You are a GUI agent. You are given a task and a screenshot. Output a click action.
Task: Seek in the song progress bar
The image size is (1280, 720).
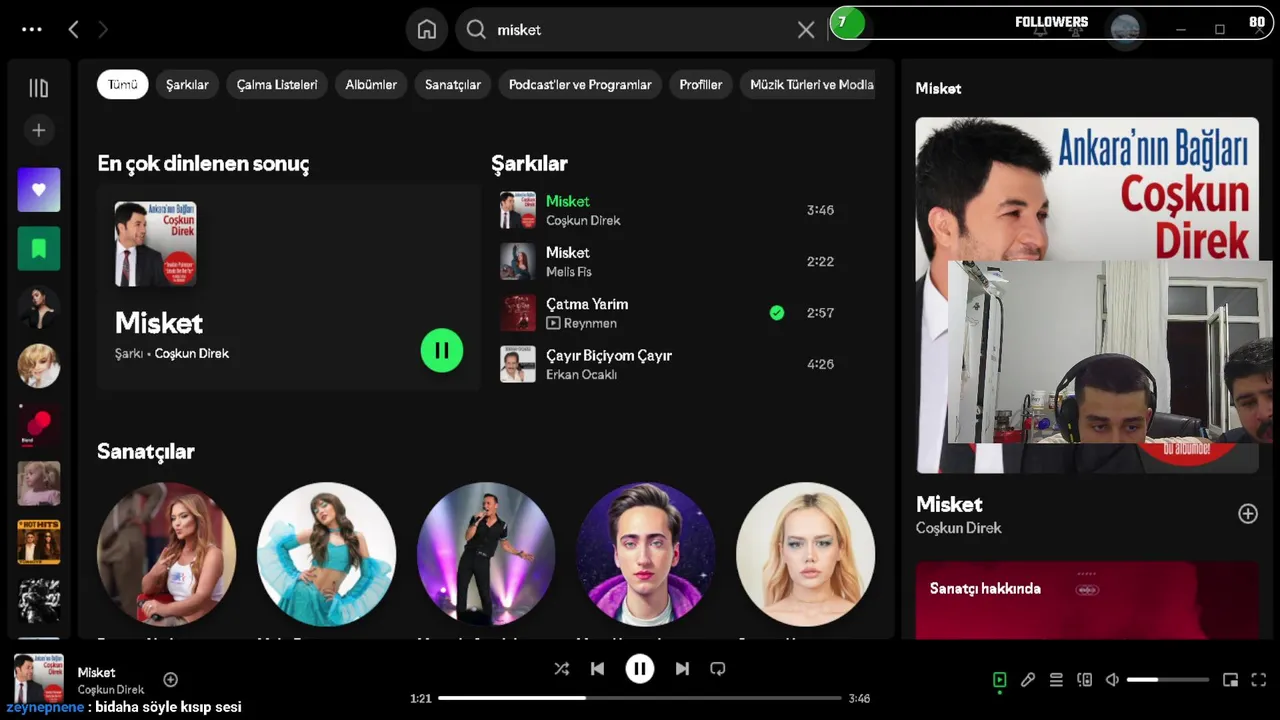click(640, 698)
